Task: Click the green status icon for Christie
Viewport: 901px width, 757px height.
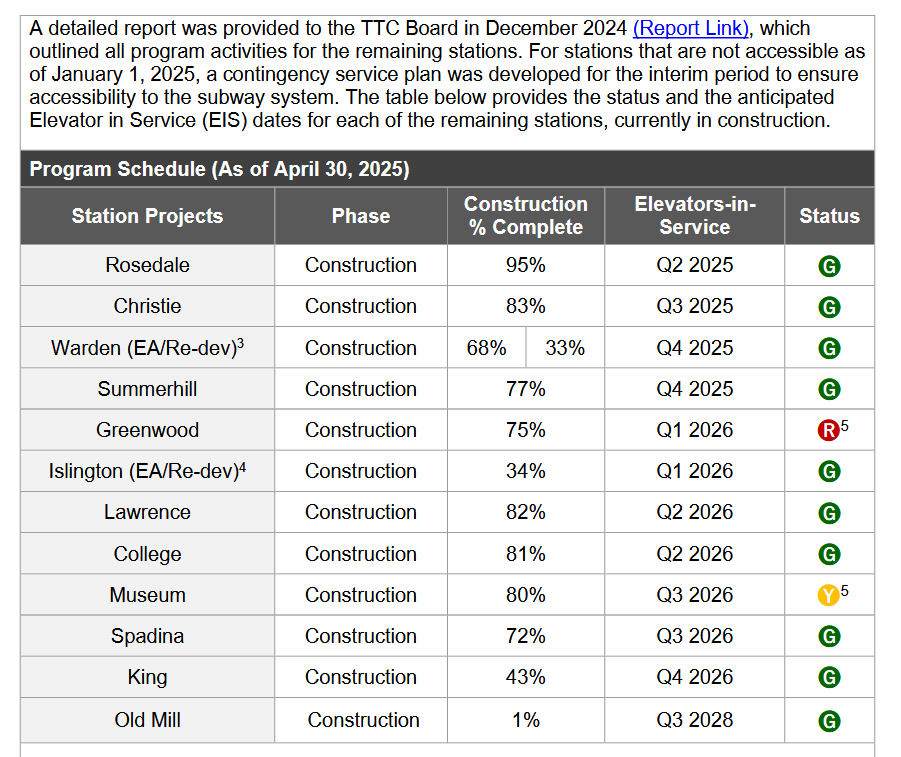Action: pos(829,308)
